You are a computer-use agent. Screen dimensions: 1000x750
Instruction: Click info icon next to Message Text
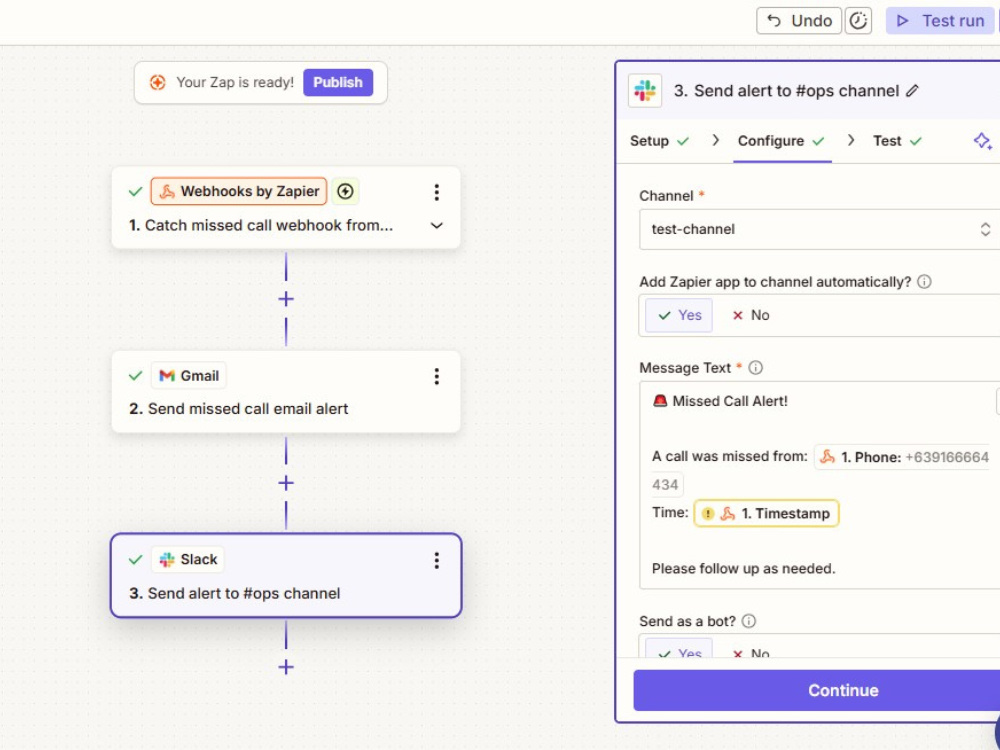click(755, 368)
